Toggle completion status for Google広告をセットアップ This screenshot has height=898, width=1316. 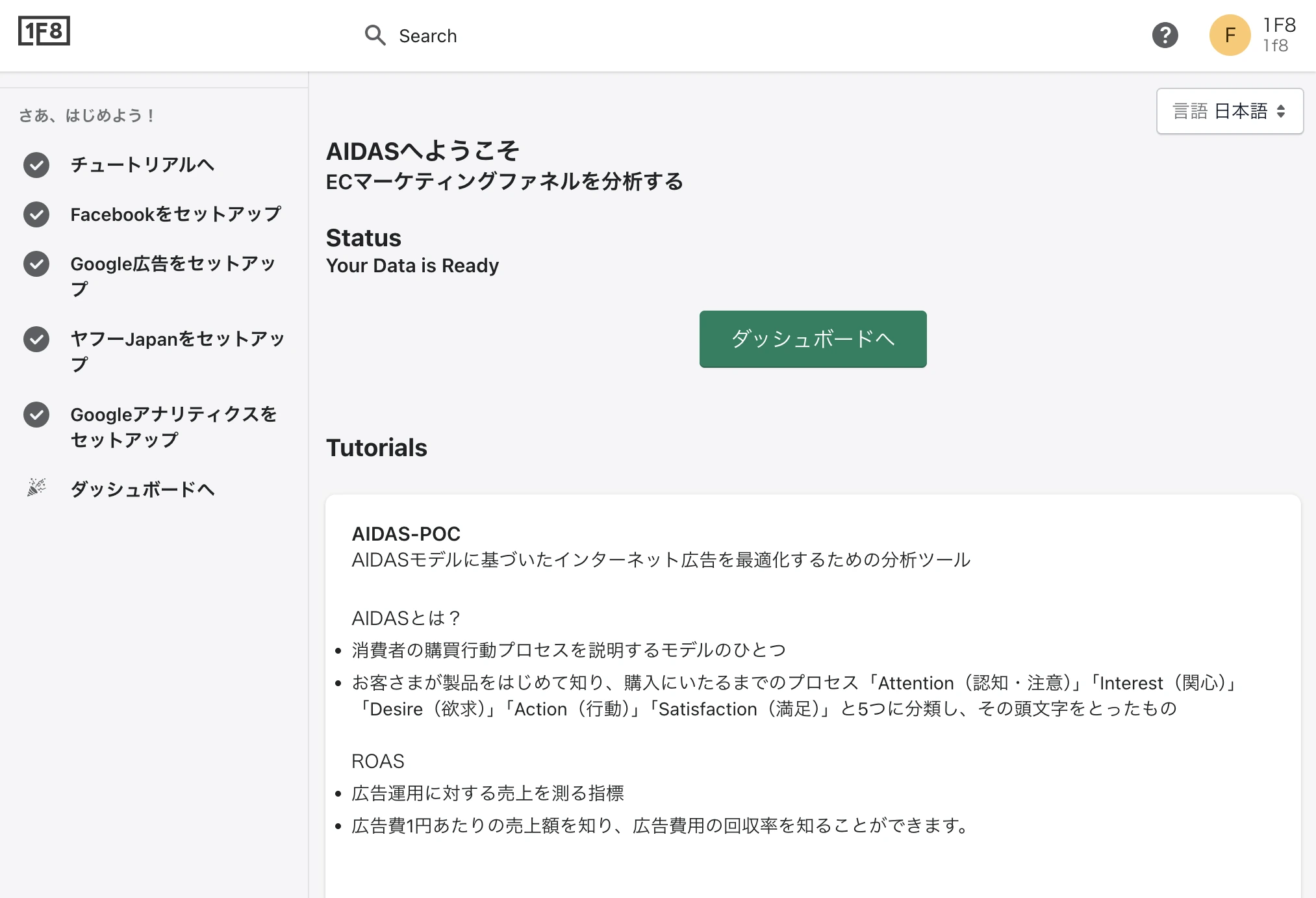click(36, 264)
